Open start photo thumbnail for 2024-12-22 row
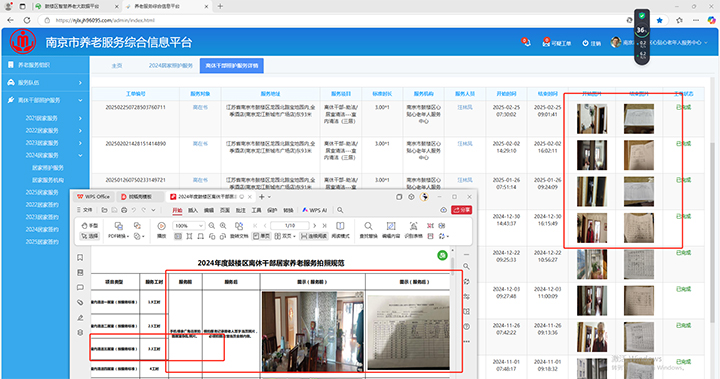720x379 pixels. click(592, 264)
